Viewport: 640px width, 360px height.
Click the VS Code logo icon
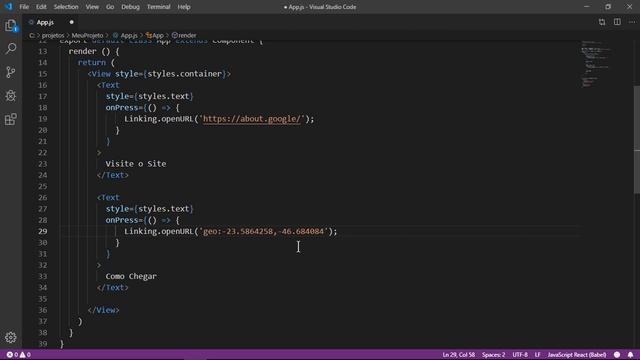click(x=9, y=7)
